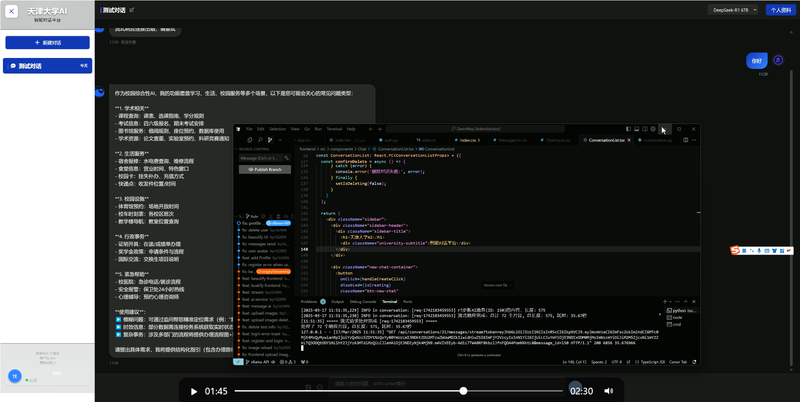800x402 pixels.
Task: Click the user avatar beside 你好 message
Action: coord(778,60)
